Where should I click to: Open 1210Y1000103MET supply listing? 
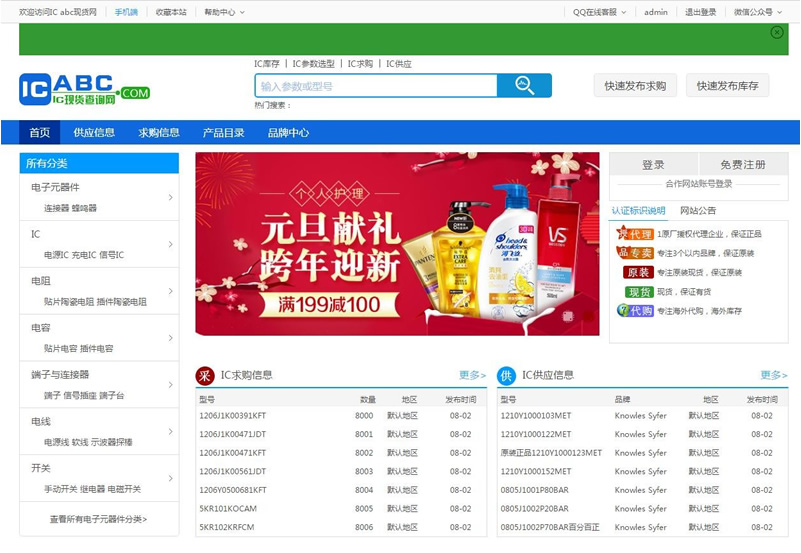click(536, 416)
